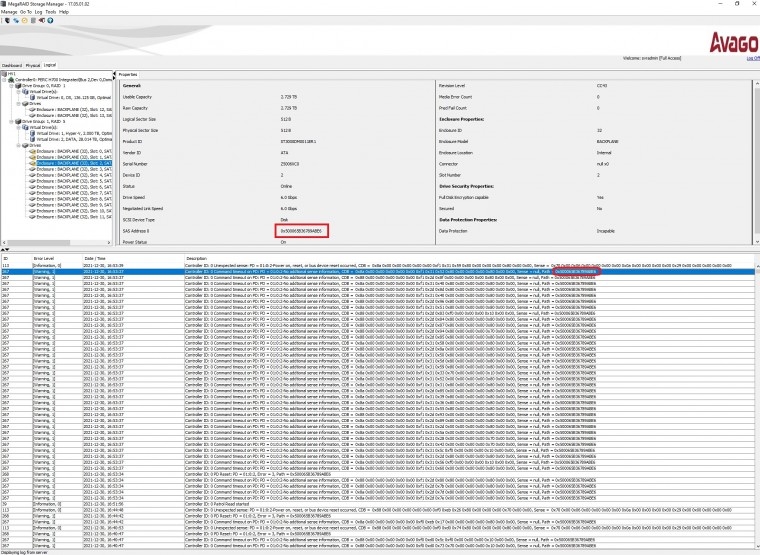760x555 pixels.
Task: Click the blue refresh arrows toolbar icon
Action: tap(16, 20)
